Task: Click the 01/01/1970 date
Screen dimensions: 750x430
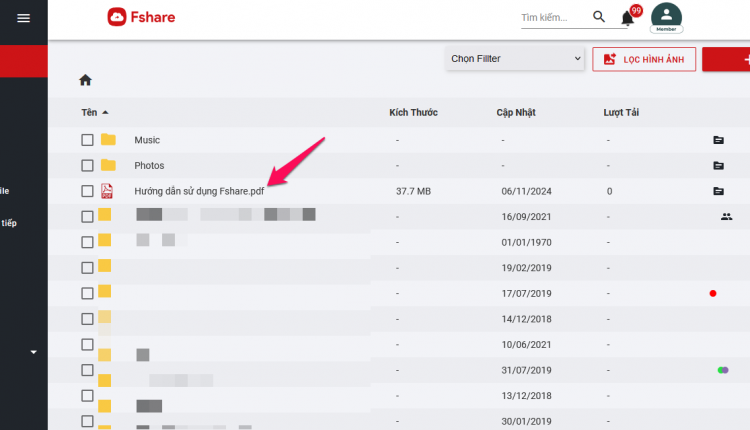Action: pyautogui.click(x=526, y=243)
